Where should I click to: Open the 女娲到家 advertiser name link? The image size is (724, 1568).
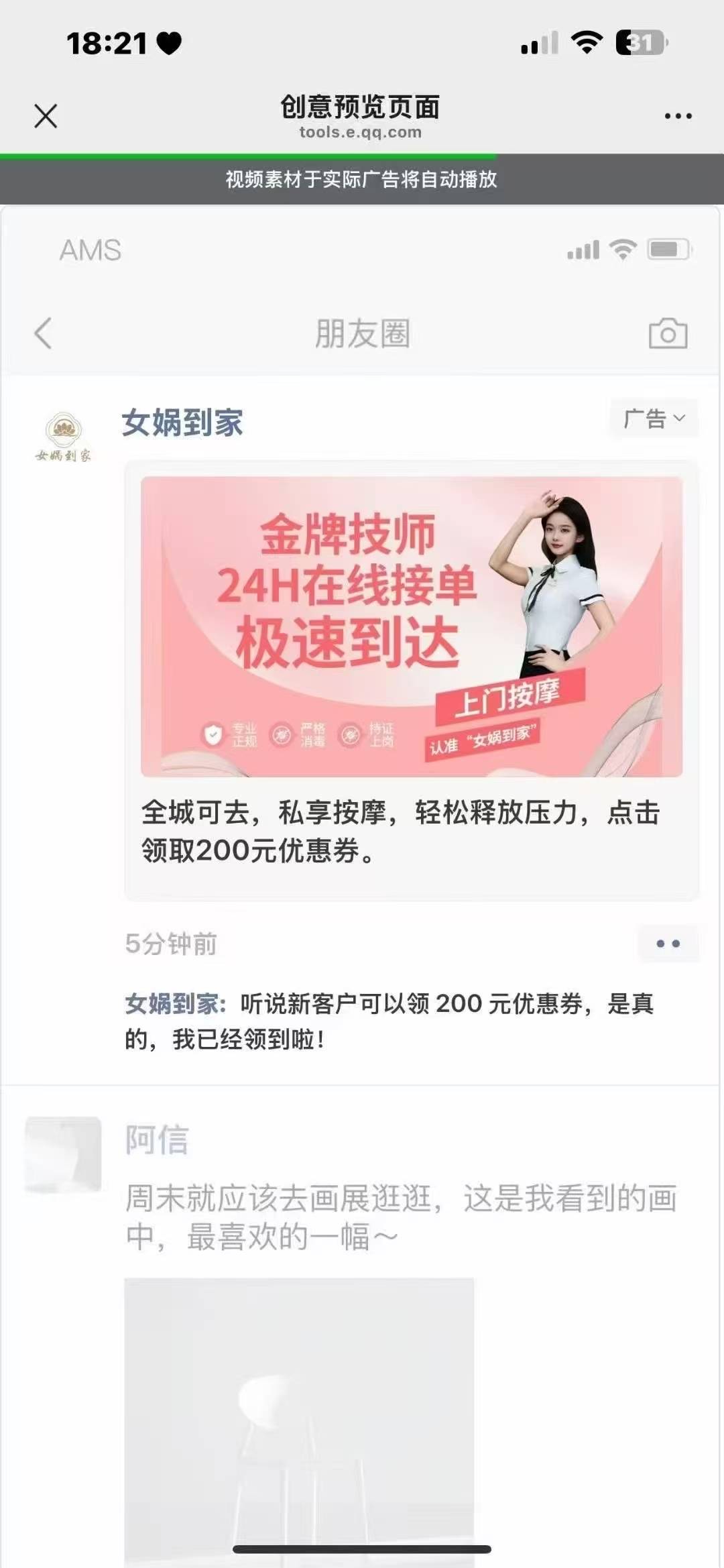pyautogui.click(x=182, y=423)
